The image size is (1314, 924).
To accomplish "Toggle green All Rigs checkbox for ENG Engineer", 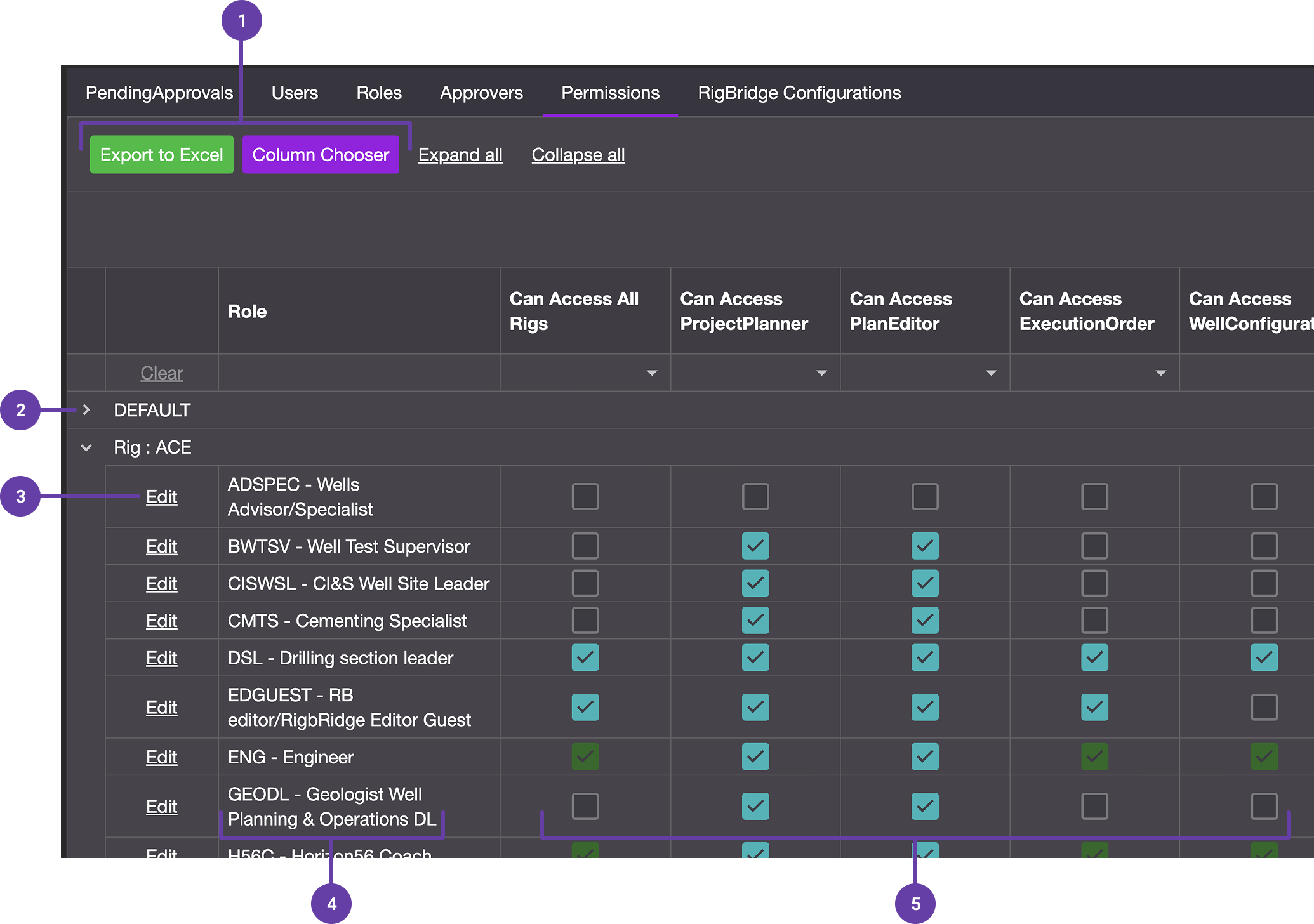I will (x=585, y=756).
